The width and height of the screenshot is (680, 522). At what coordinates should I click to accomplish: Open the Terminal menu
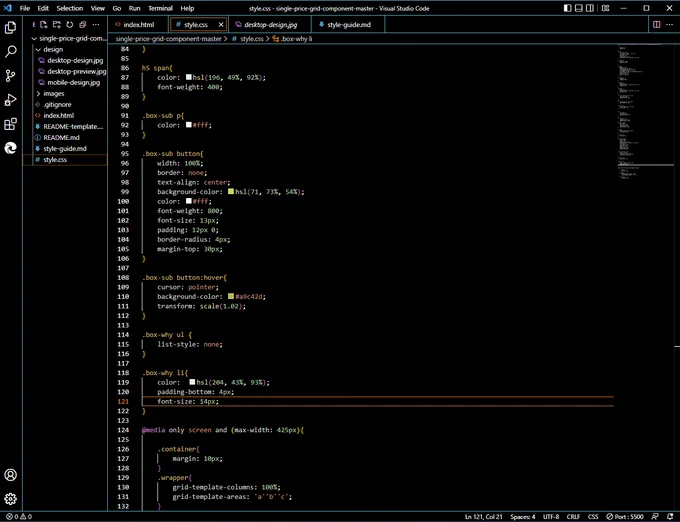[x=160, y=8]
